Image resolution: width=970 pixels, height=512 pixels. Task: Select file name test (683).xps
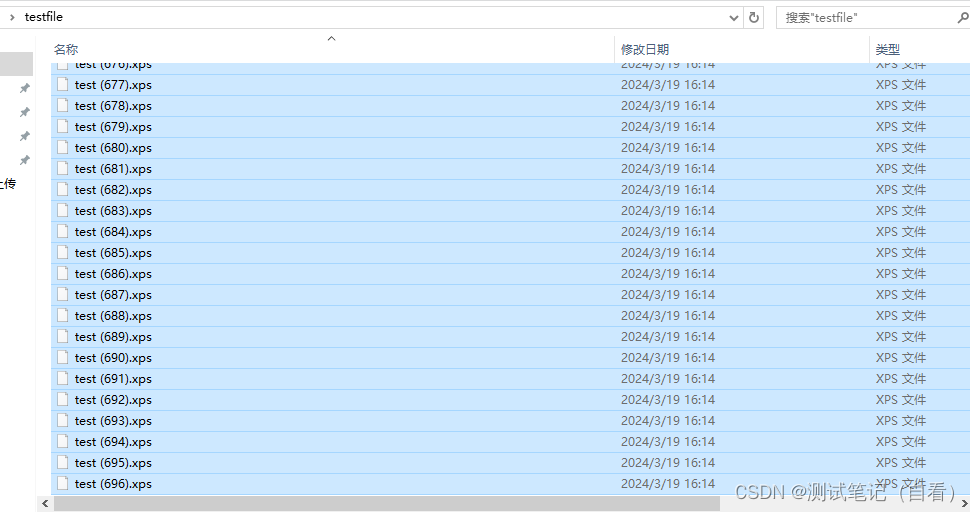click(113, 211)
